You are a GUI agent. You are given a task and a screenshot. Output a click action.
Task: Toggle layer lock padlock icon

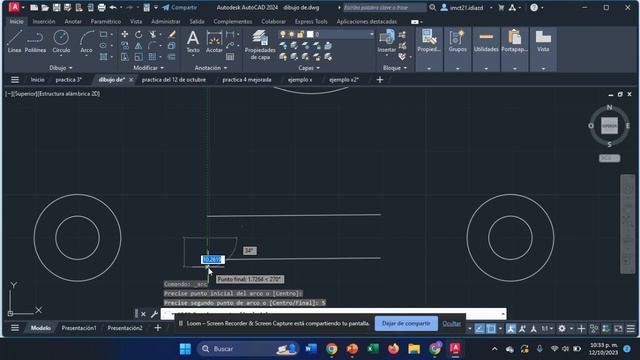coord(300,35)
